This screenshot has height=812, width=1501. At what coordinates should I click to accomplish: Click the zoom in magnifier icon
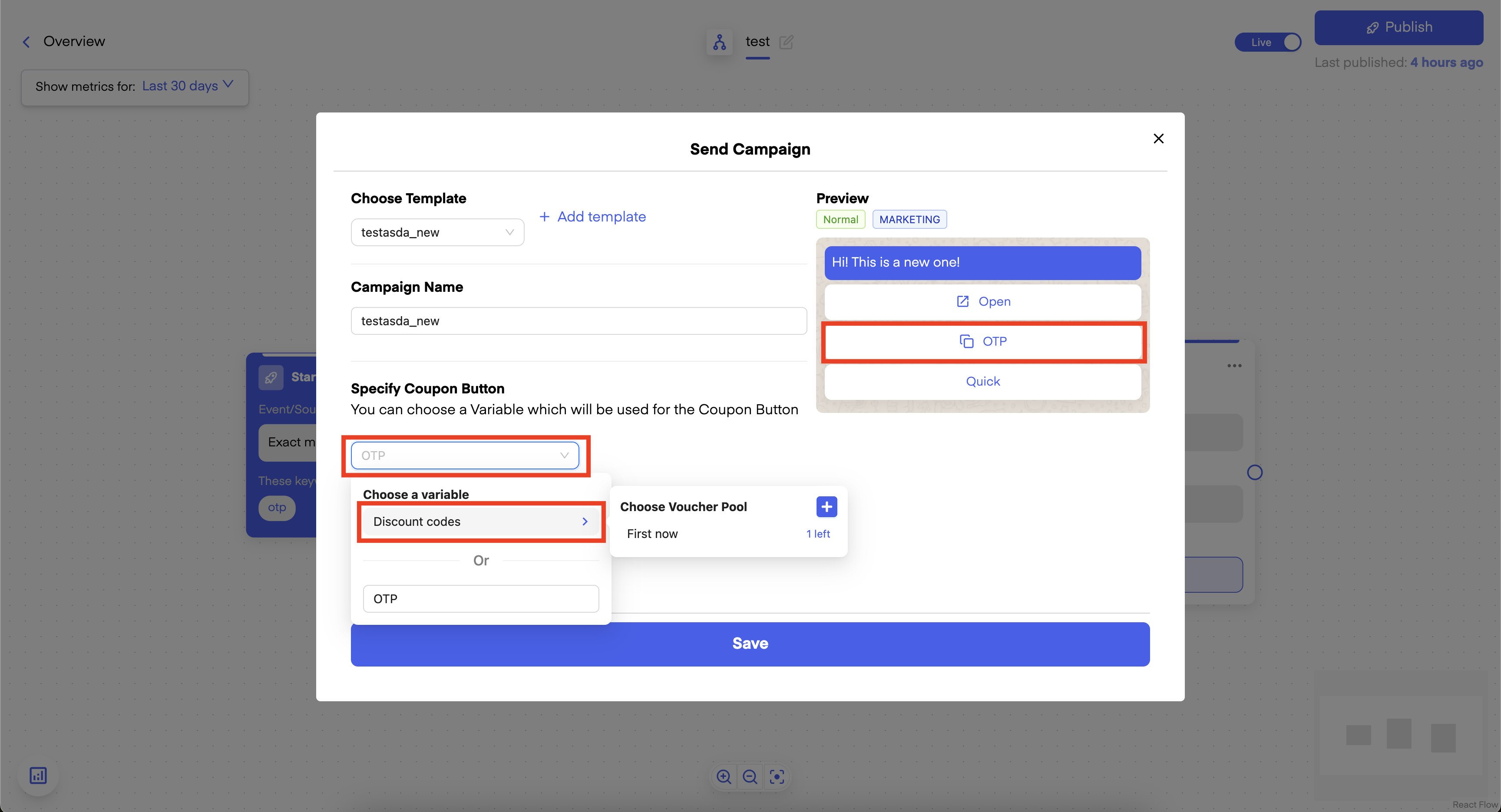point(724,776)
